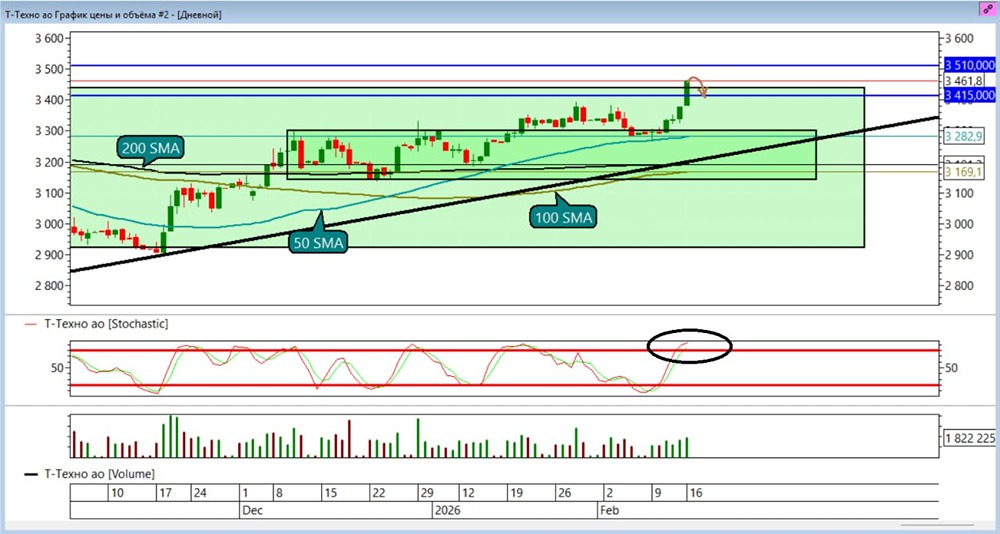Select the 'T-Техно ао [Stochastic]' legend
Viewport: 1000px width, 534px height.
[106, 324]
